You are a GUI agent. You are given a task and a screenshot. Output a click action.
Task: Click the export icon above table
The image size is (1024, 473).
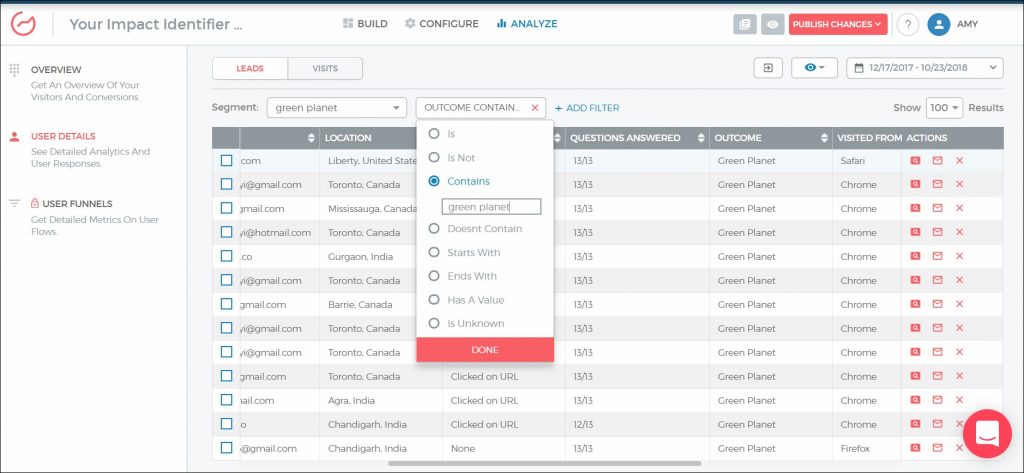click(x=768, y=68)
